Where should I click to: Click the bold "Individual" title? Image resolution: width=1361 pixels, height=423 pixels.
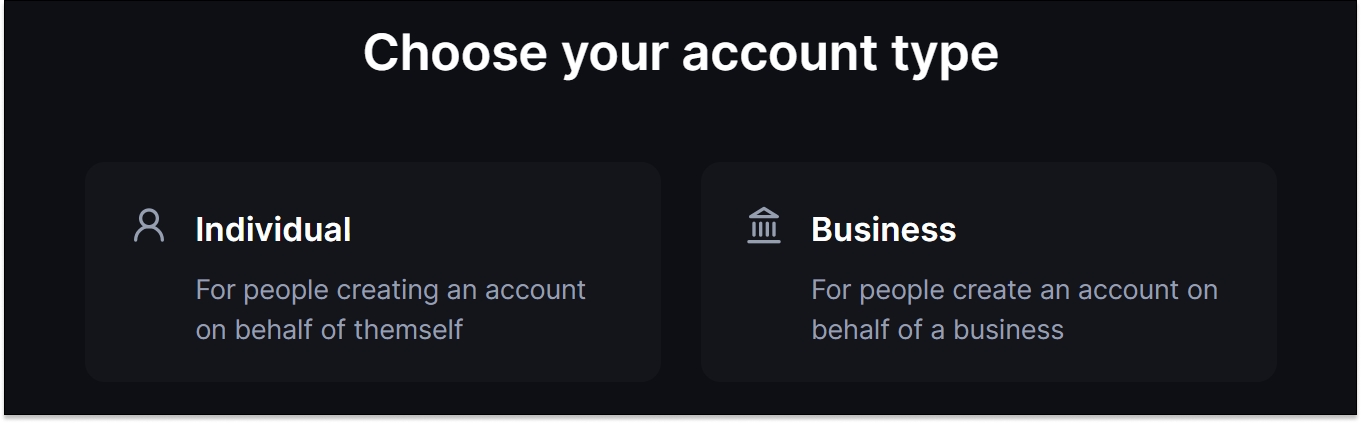click(x=273, y=229)
